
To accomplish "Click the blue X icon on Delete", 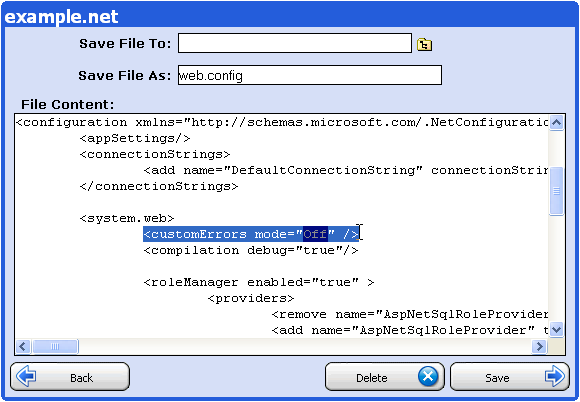I will (x=428, y=376).
